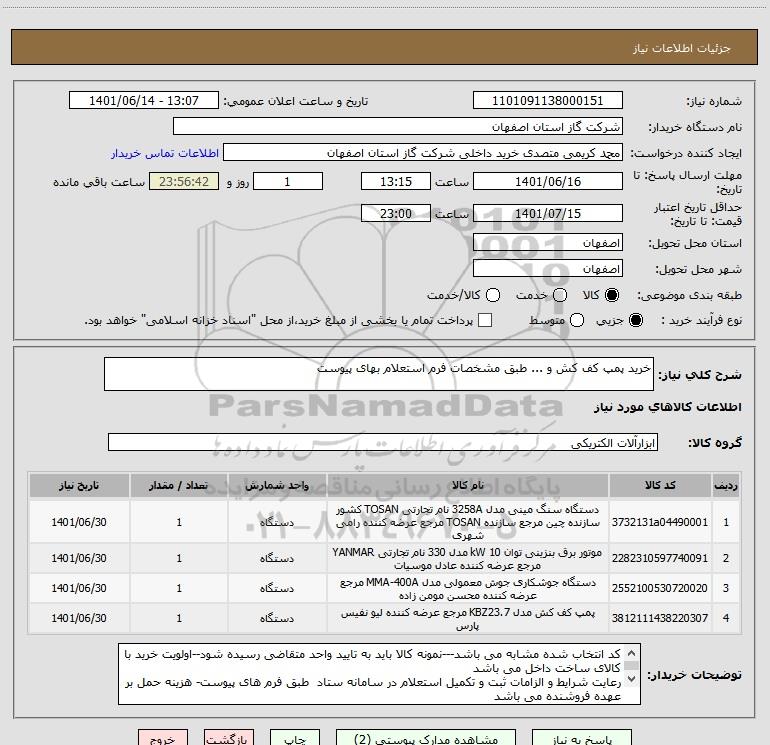The width and height of the screenshot is (770, 745).
Task: Open اطلاعات تماس خریدار link
Action: click(x=165, y=153)
